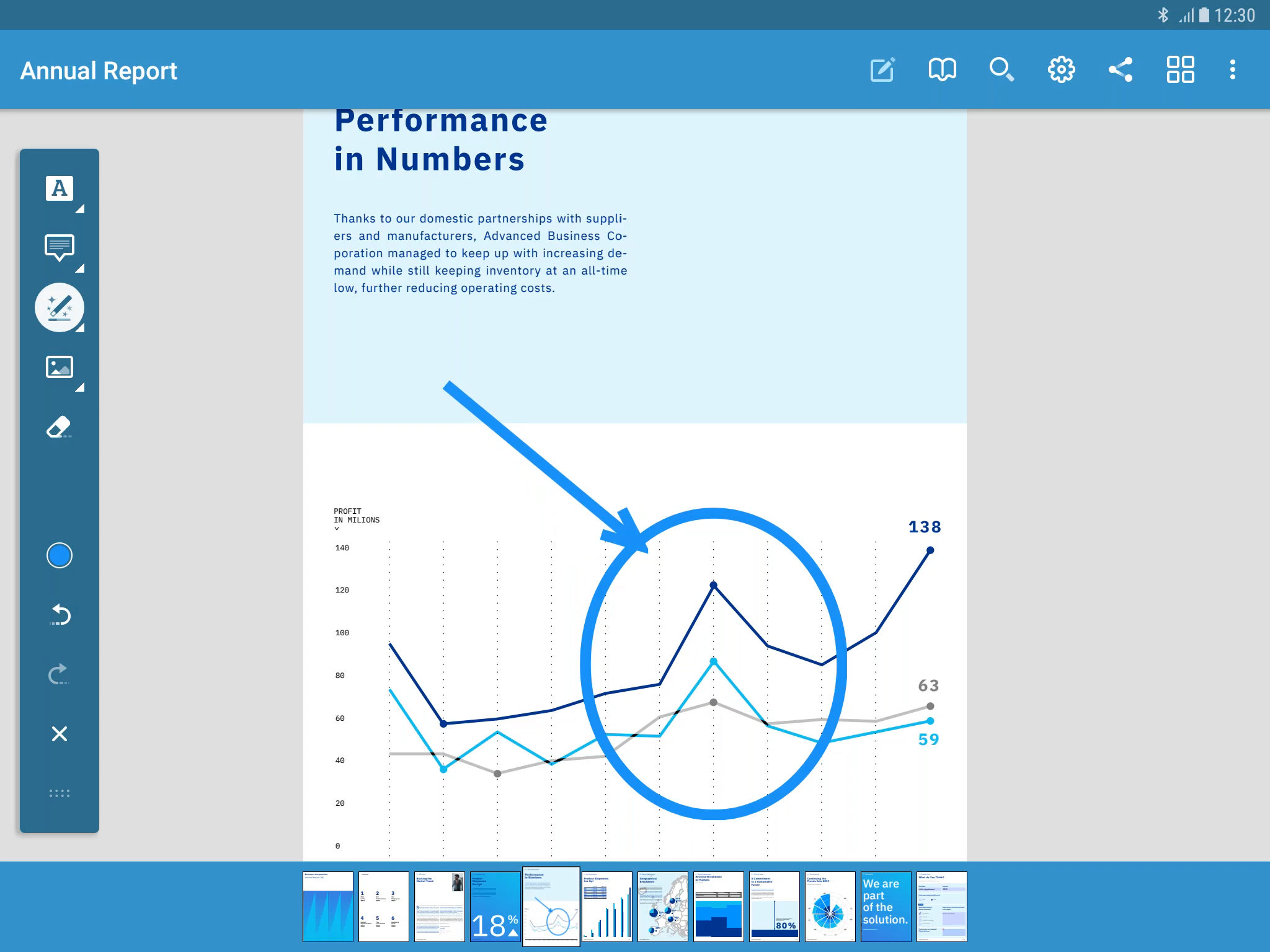
Task: Expand image tool options corner arrow
Action: (x=80, y=388)
